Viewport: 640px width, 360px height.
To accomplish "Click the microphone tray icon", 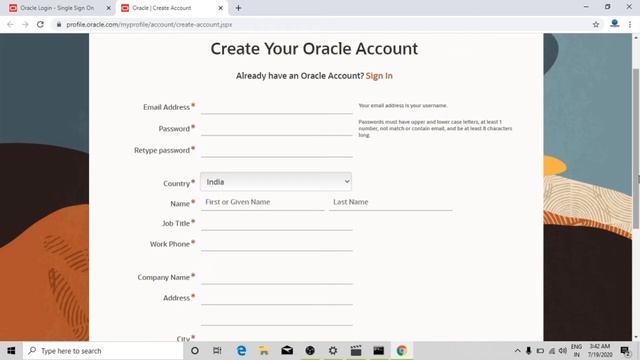I will 529,351.
